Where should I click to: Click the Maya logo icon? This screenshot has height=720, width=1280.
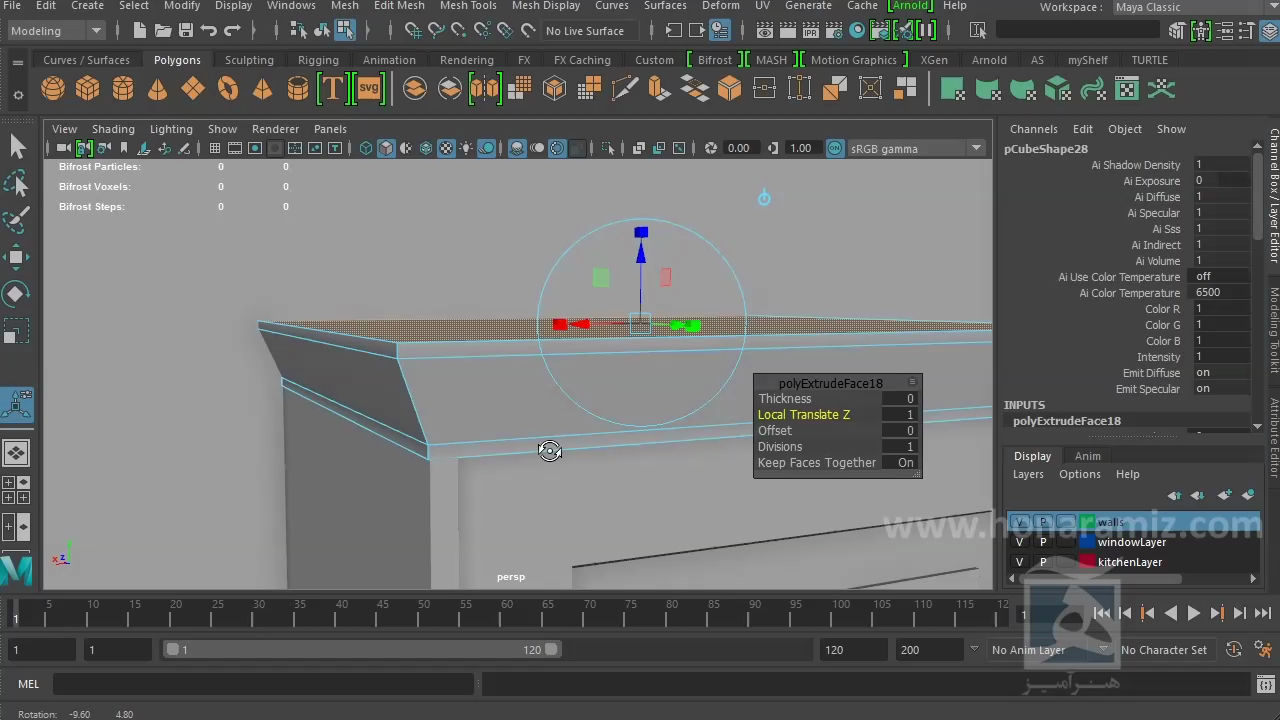17,571
